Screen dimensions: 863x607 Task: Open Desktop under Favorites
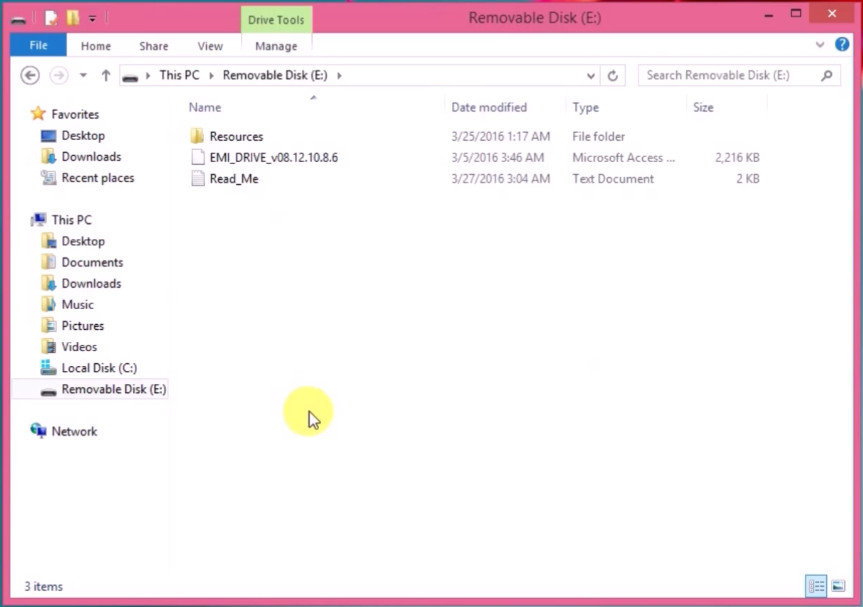click(83, 135)
